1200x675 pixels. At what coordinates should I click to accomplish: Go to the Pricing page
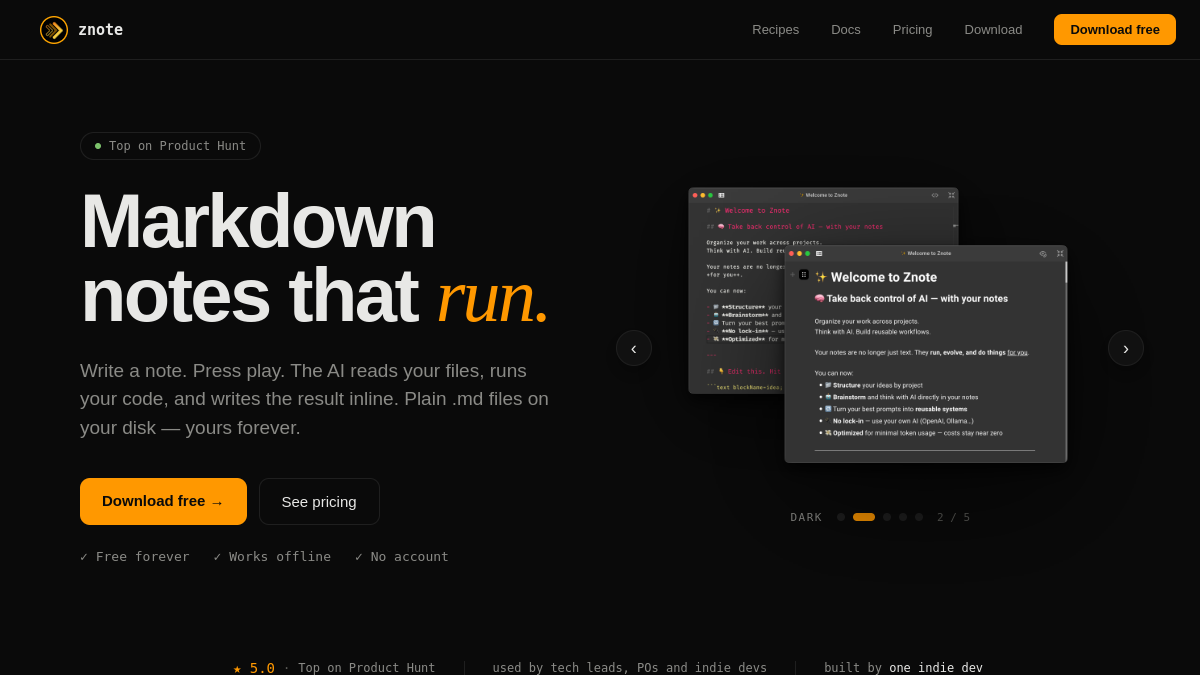[x=913, y=30]
